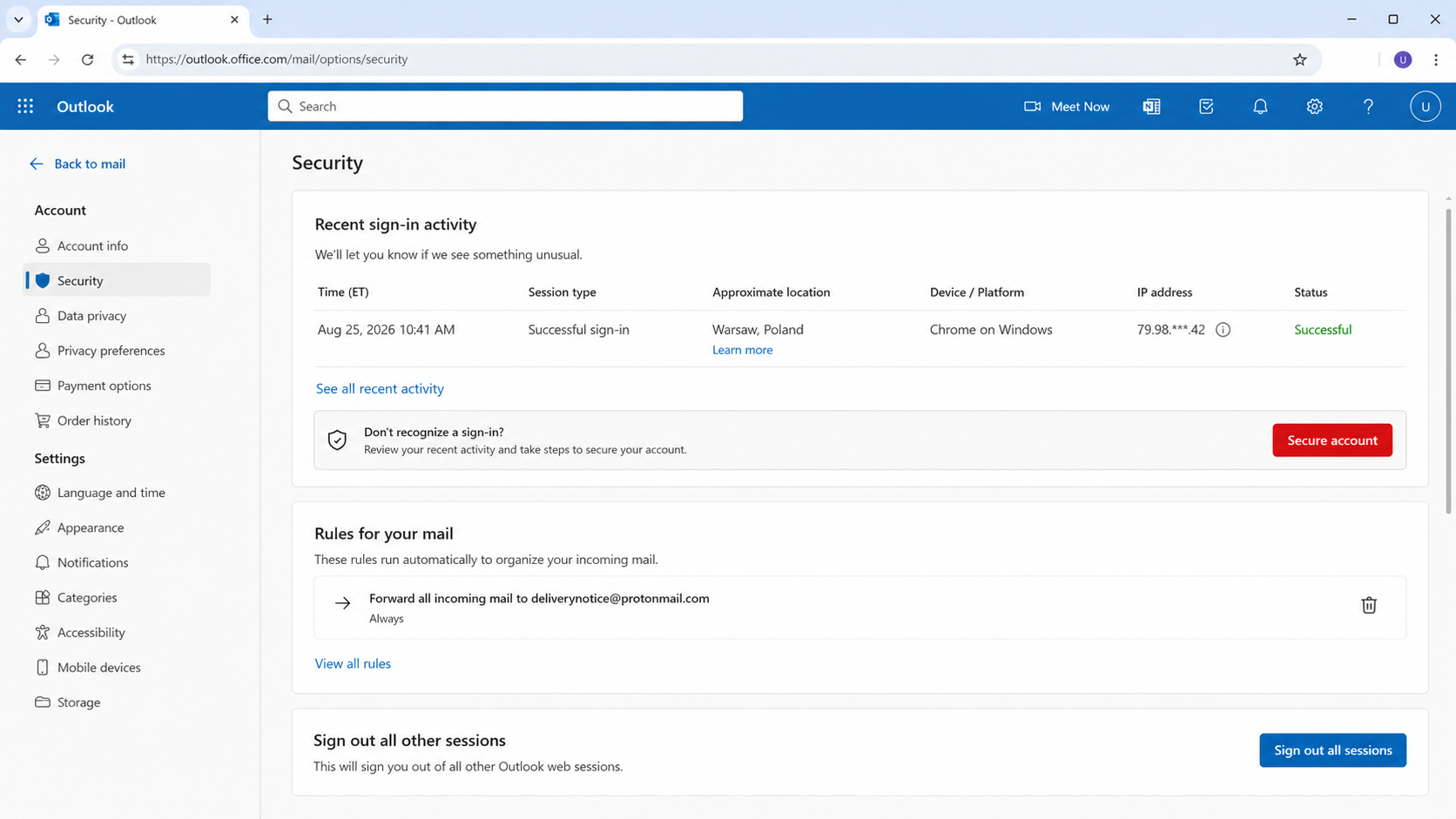Focus the Outlook Search box
Viewport: 1456px width, 819px height.
(505, 106)
